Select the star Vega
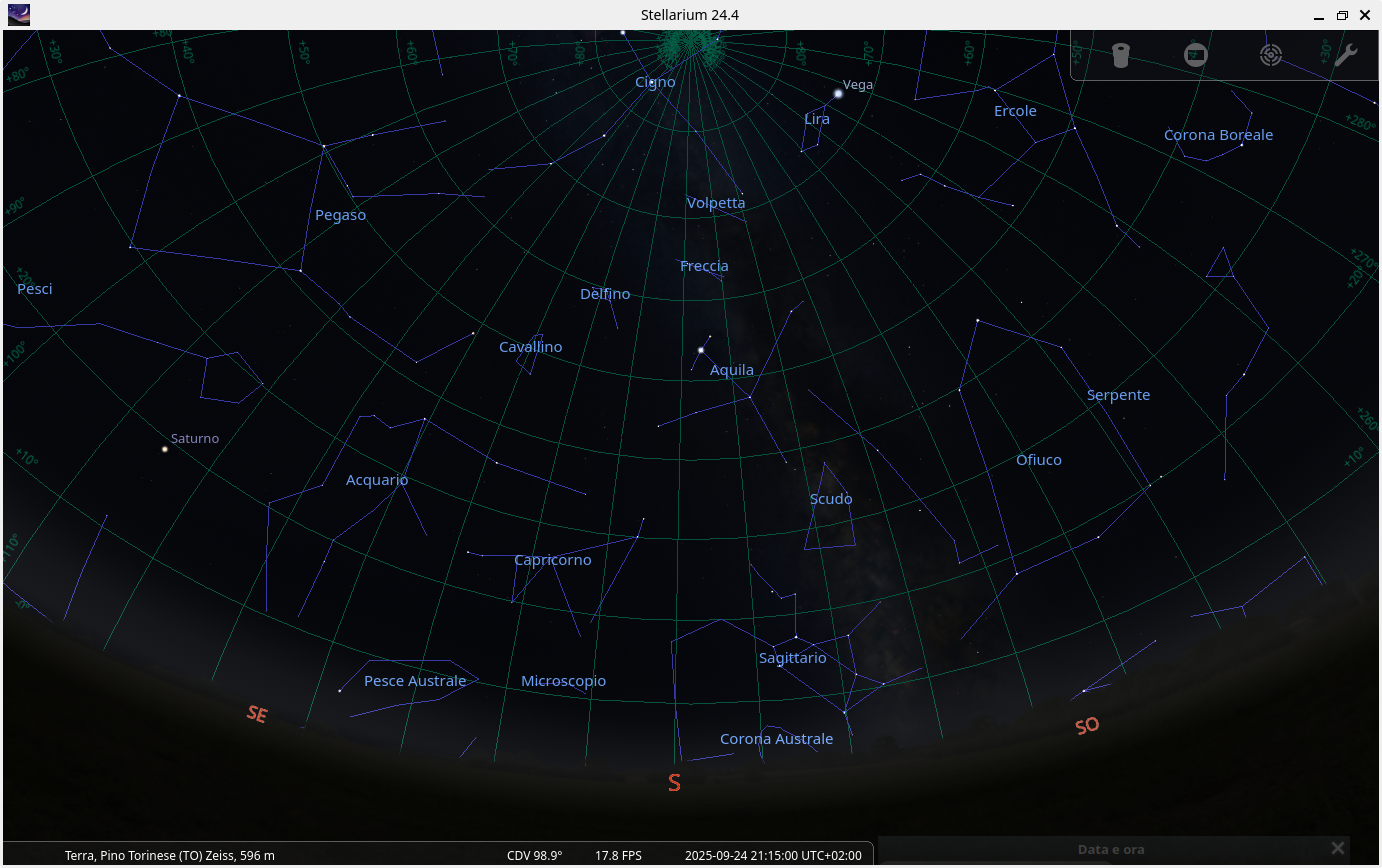 click(x=836, y=93)
